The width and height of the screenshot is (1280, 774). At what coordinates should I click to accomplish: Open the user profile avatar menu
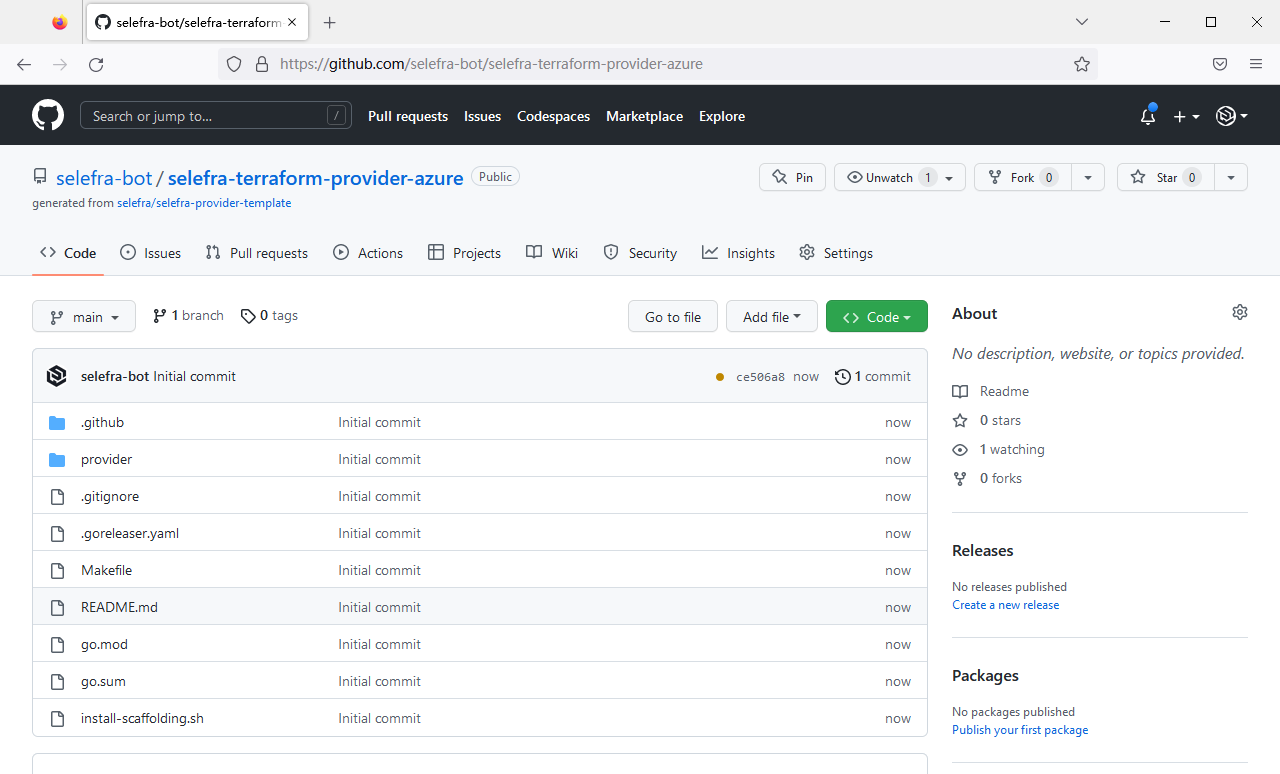coord(1232,116)
